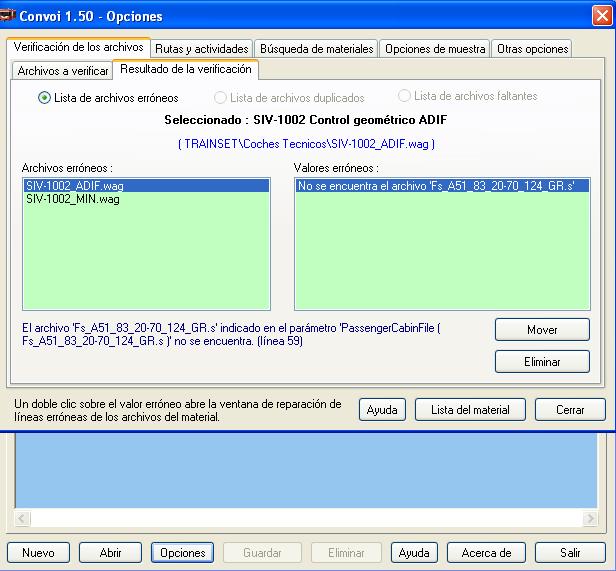The width and height of the screenshot is (616, 571).
Task: Open the 'Opciones de muestra' tab
Action: 435,48
